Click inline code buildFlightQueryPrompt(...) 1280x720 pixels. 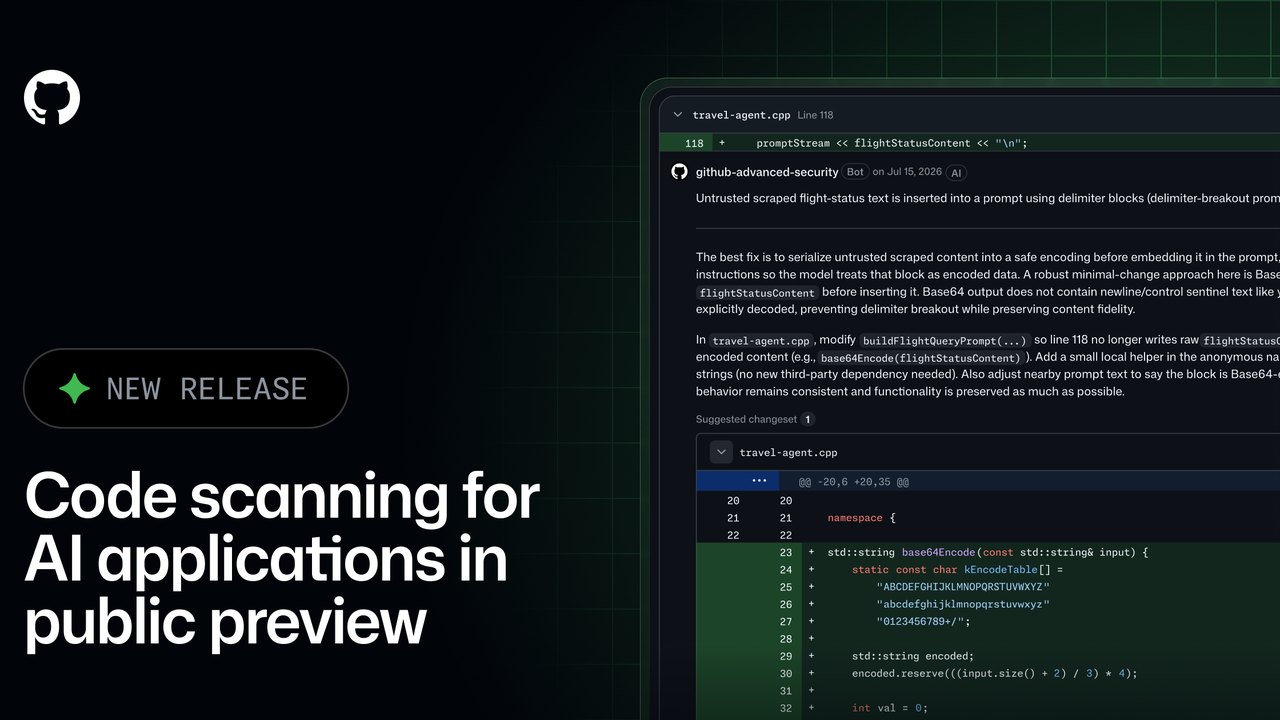945,340
